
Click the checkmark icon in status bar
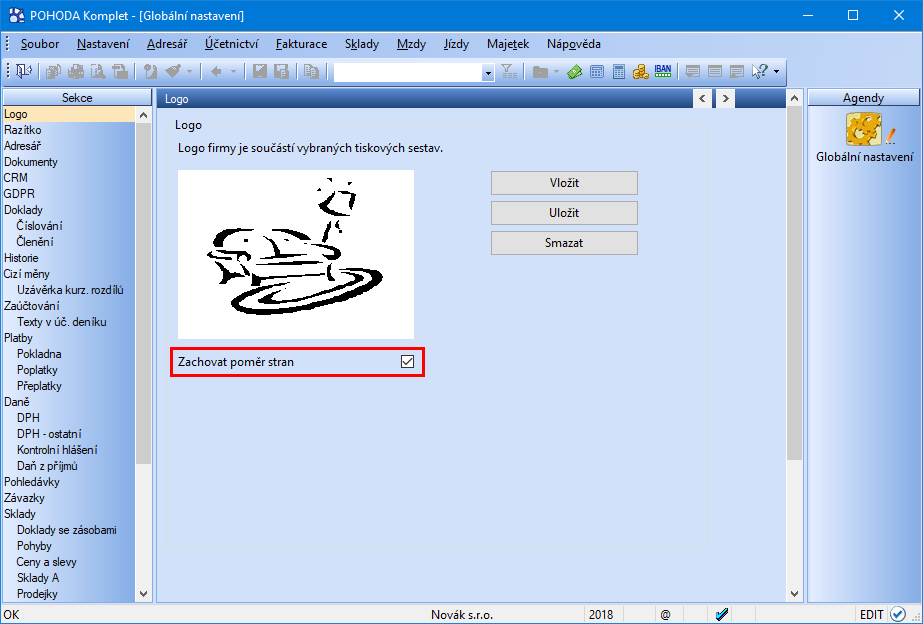click(722, 615)
